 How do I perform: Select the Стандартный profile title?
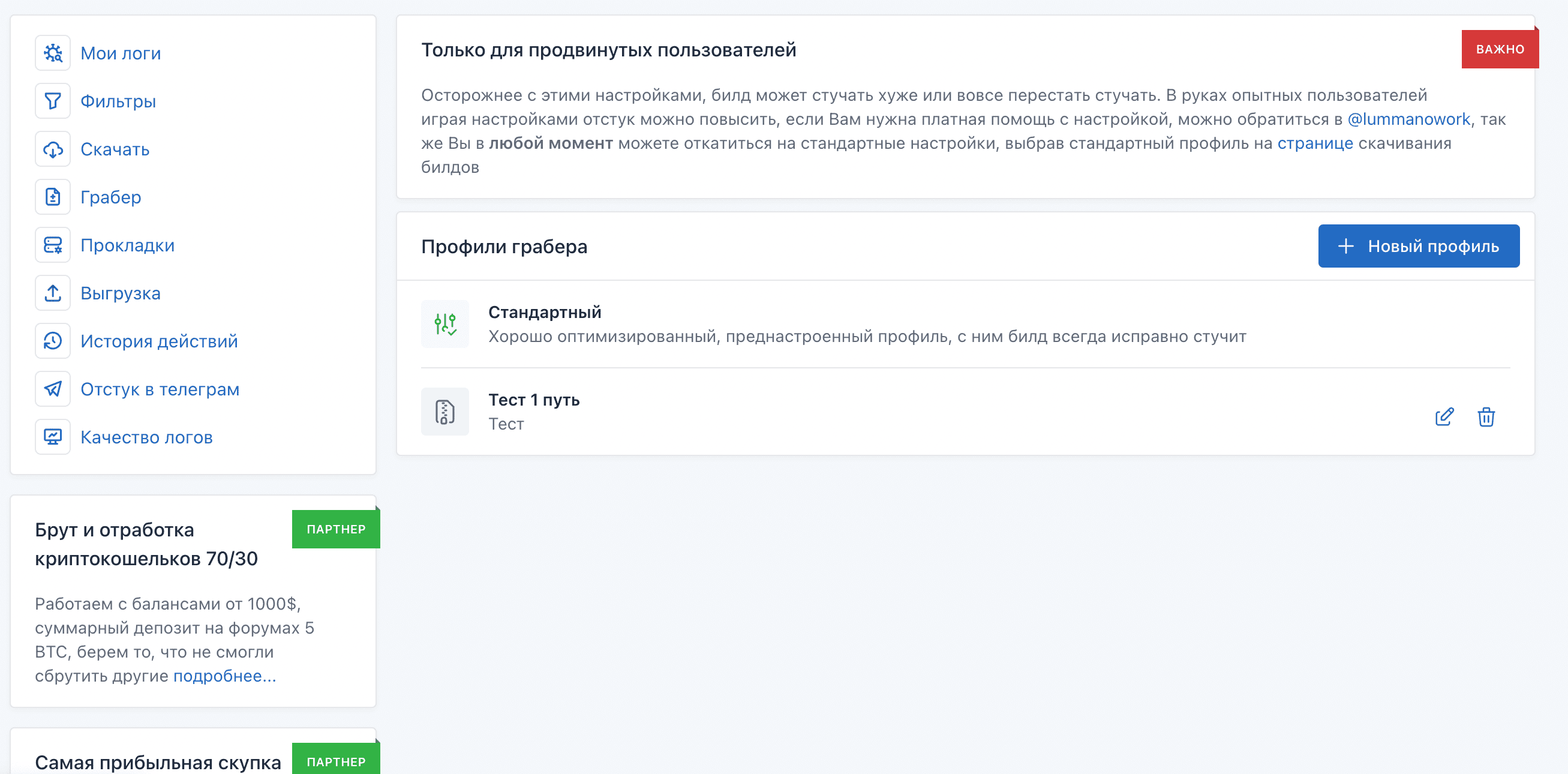(544, 313)
